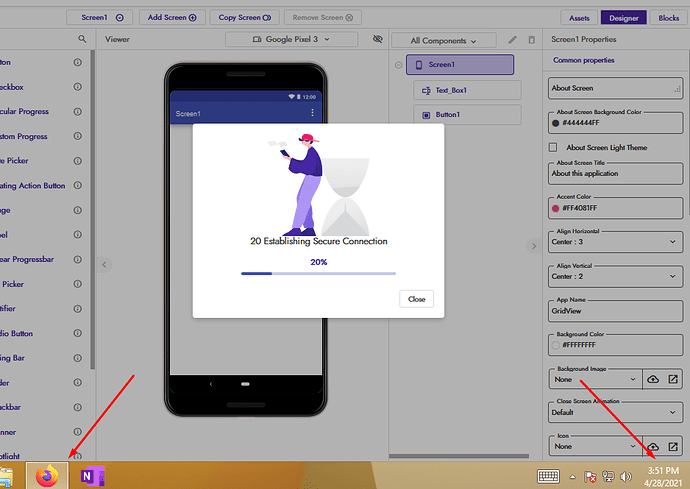Screen dimensions: 690x489
Task: Select Button1 in the component tree
Action: click(467, 114)
